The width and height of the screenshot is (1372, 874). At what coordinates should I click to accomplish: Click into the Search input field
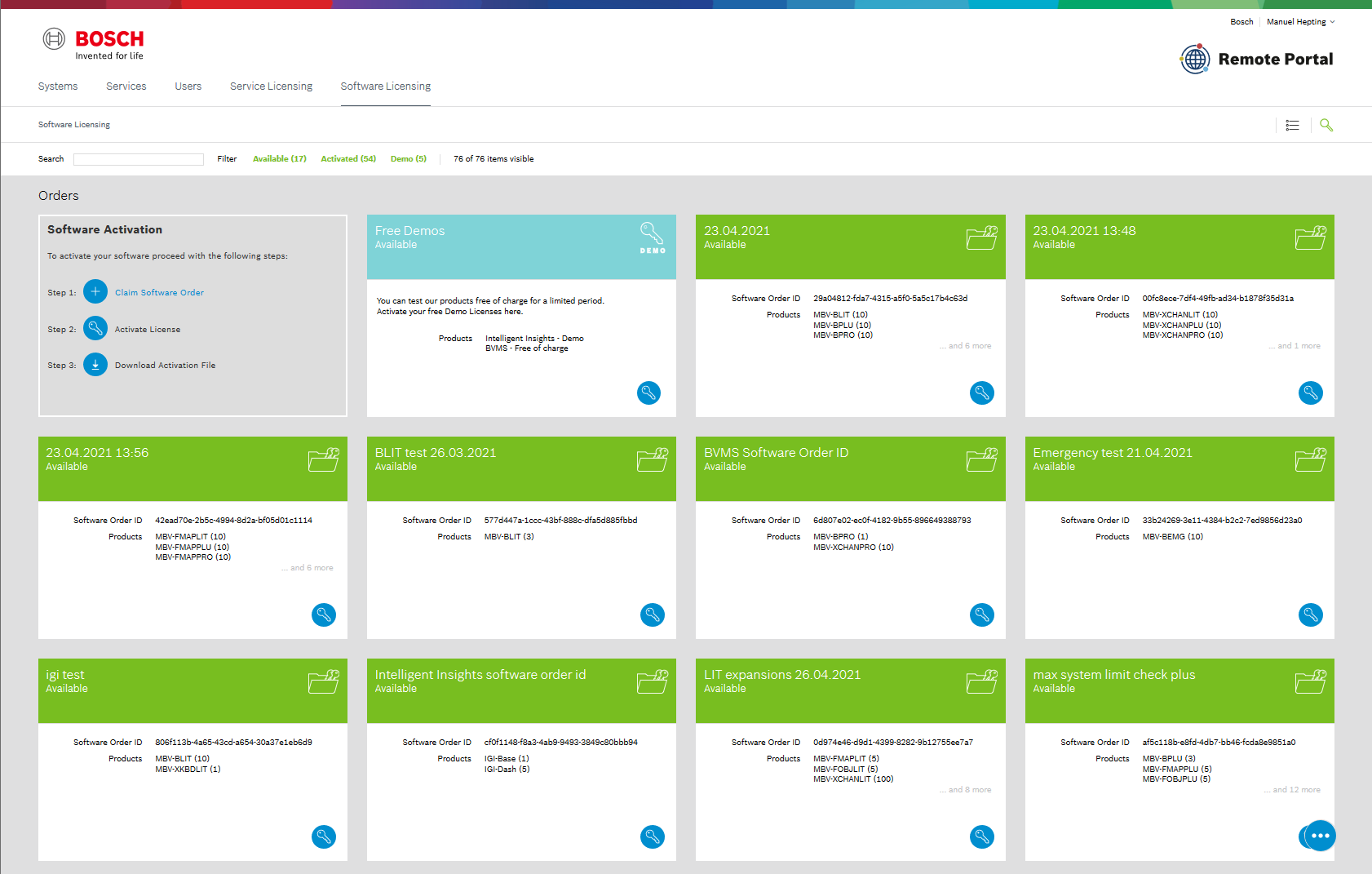coord(139,160)
